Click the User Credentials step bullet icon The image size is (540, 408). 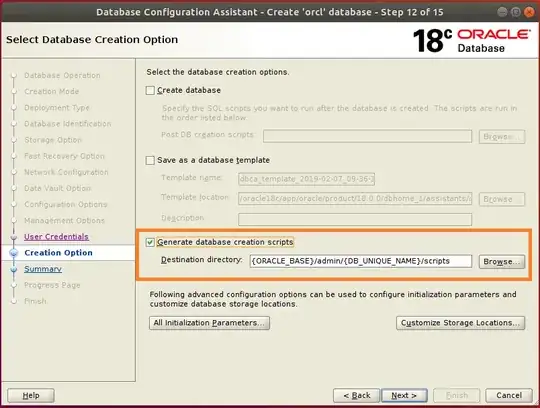pyautogui.click(x=14, y=237)
